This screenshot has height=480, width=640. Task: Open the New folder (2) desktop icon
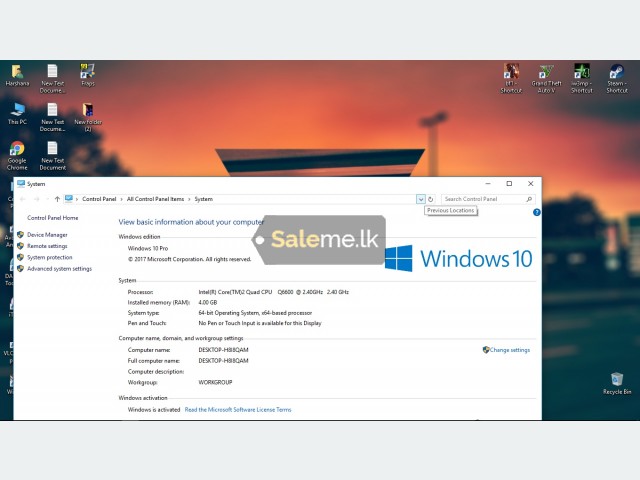pyautogui.click(x=88, y=118)
